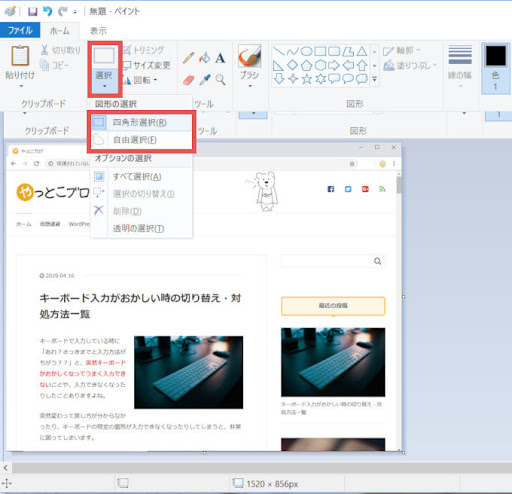Switch to the View (表示) tab

click(x=98, y=31)
